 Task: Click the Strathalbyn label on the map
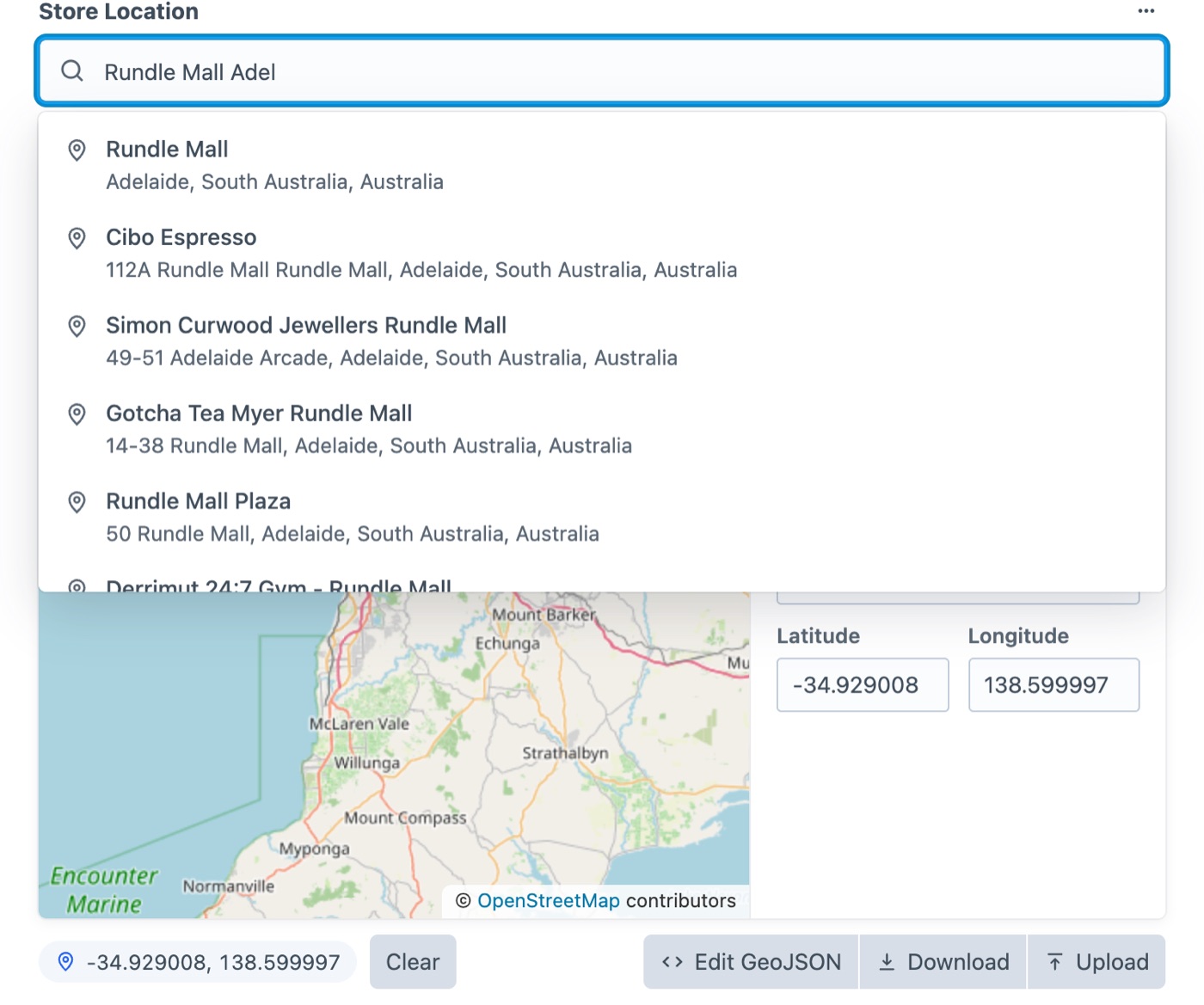pos(565,753)
